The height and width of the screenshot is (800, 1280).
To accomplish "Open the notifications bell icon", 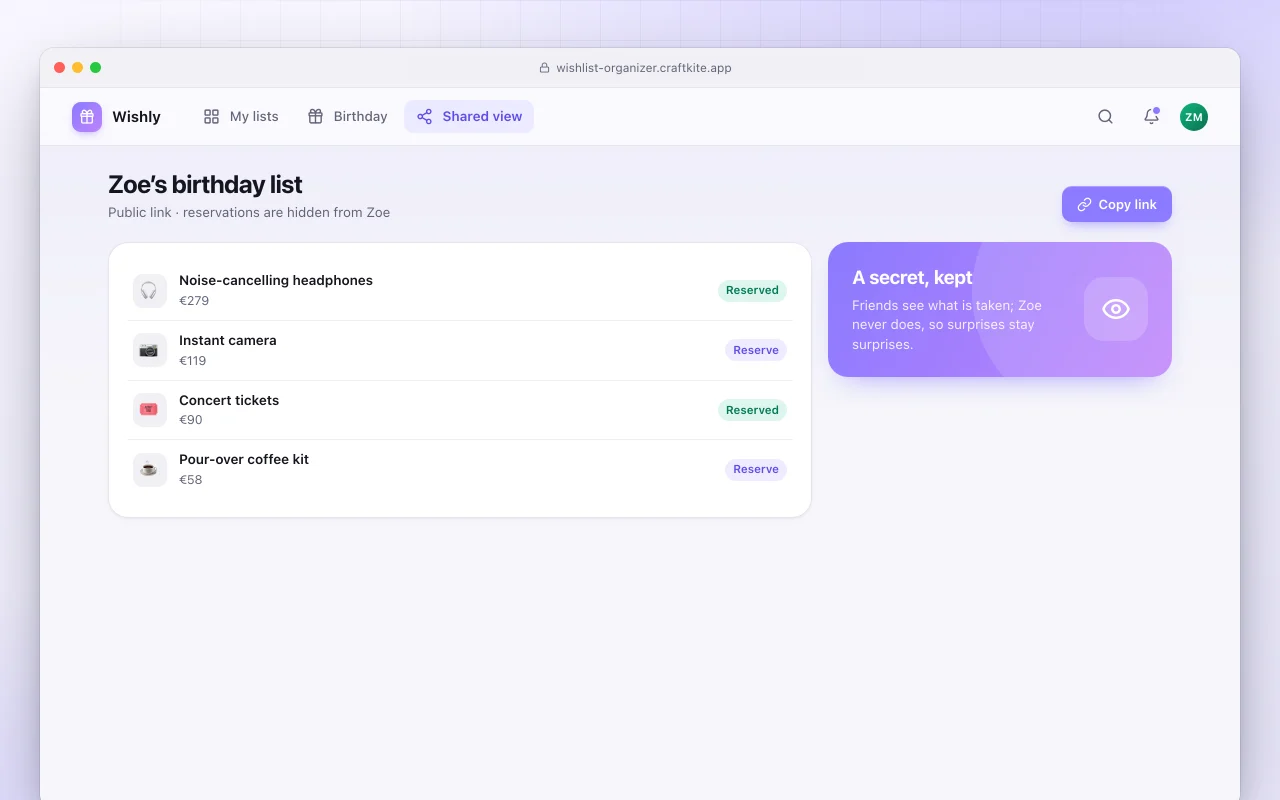I will click(x=1151, y=117).
